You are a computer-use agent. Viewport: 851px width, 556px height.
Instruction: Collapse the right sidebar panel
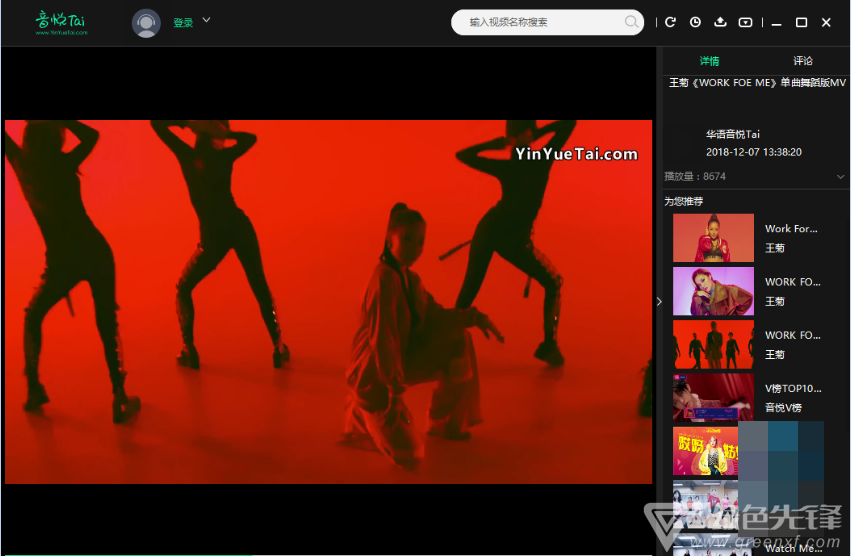658,301
